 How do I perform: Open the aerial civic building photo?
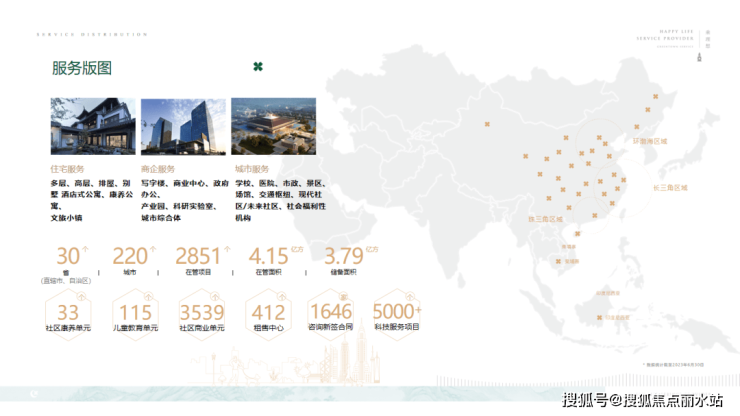(x=274, y=126)
